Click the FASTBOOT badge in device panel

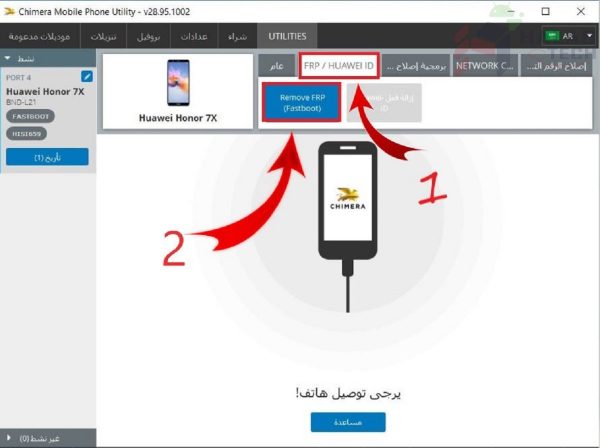(30, 116)
